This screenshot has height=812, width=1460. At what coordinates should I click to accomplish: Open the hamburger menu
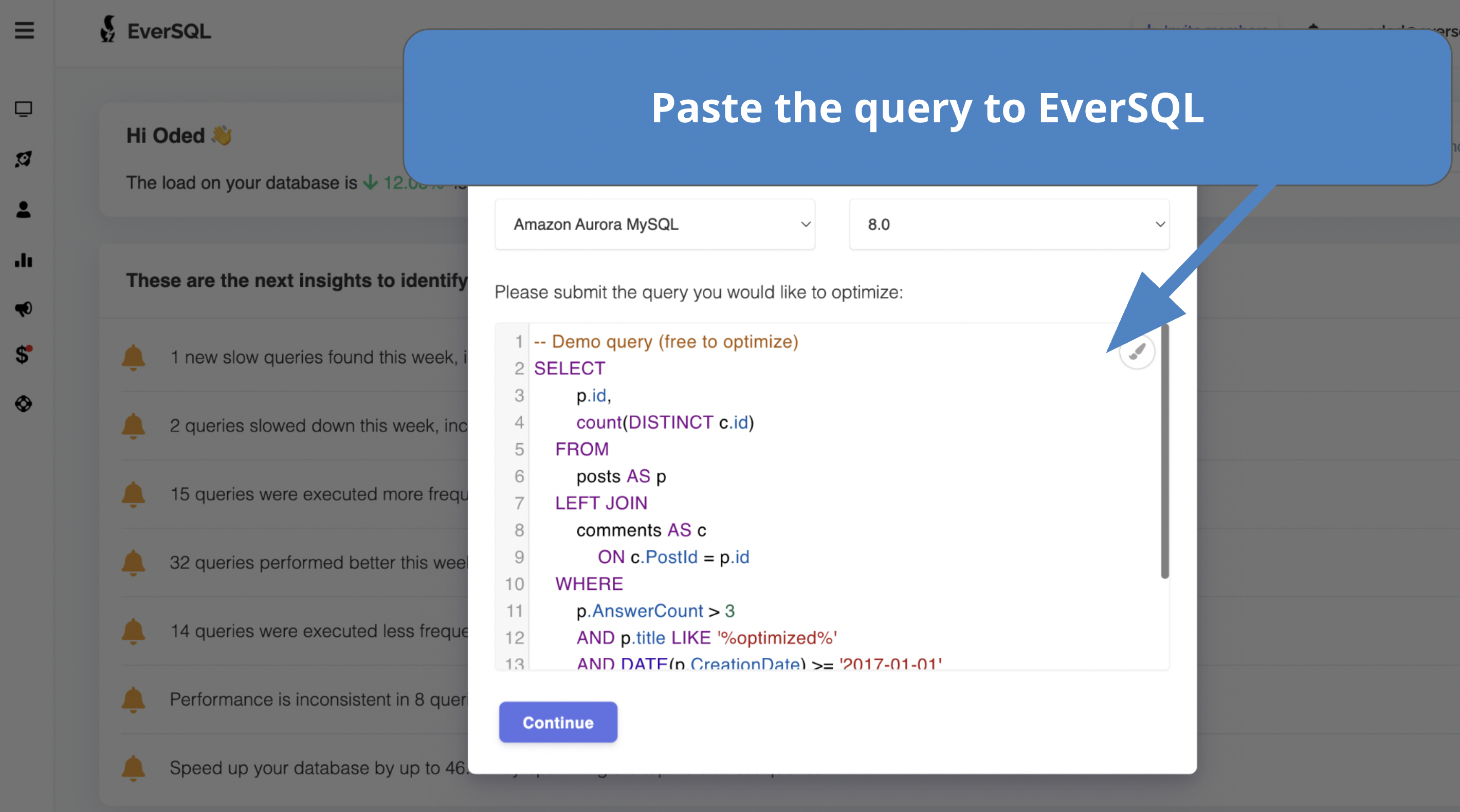tap(24, 30)
